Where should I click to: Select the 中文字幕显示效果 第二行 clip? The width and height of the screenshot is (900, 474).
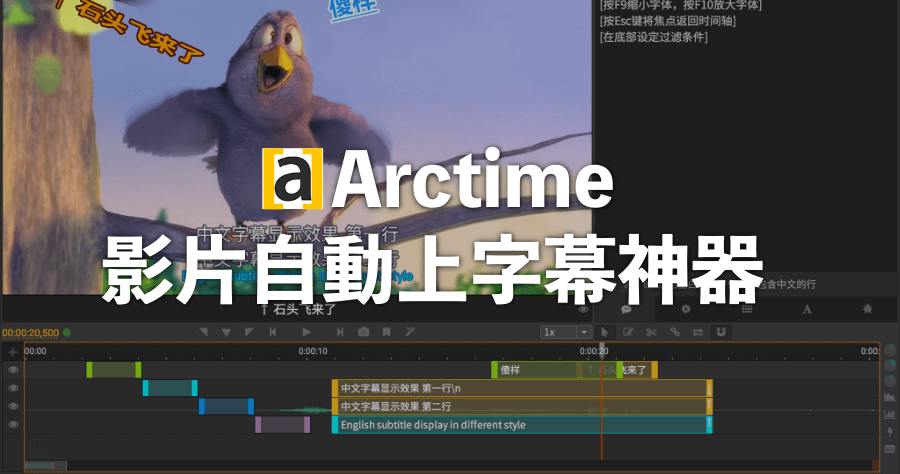tap(522, 407)
